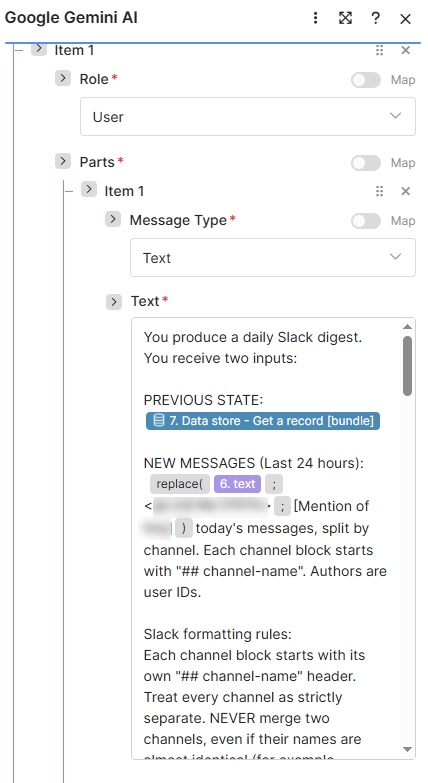The height and width of the screenshot is (783, 428).
Task: Click scrollbar down arrow in Text box
Action: pos(408,749)
